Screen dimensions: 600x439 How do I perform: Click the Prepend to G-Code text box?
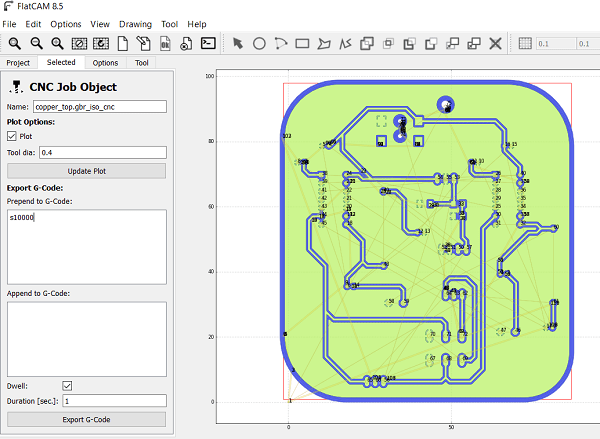87,247
